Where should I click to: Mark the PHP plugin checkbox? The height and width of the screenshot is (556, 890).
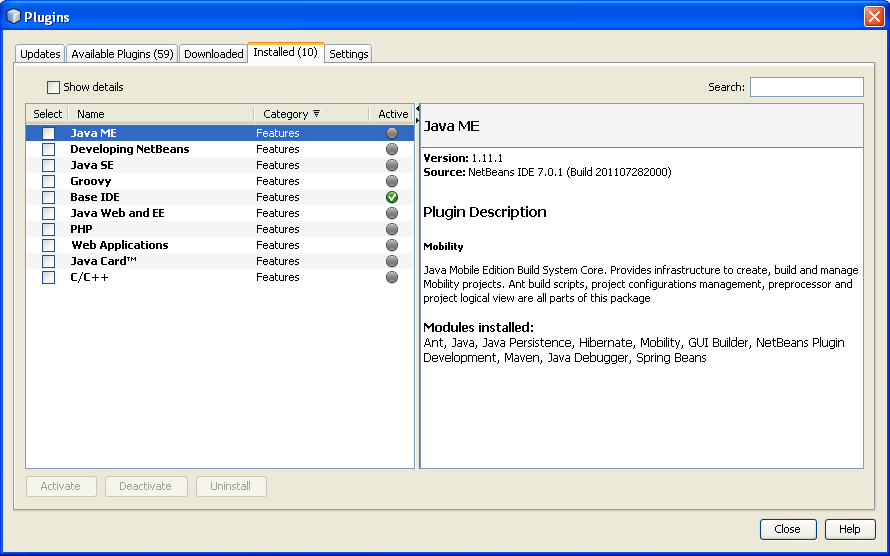click(x=48, y=229)
